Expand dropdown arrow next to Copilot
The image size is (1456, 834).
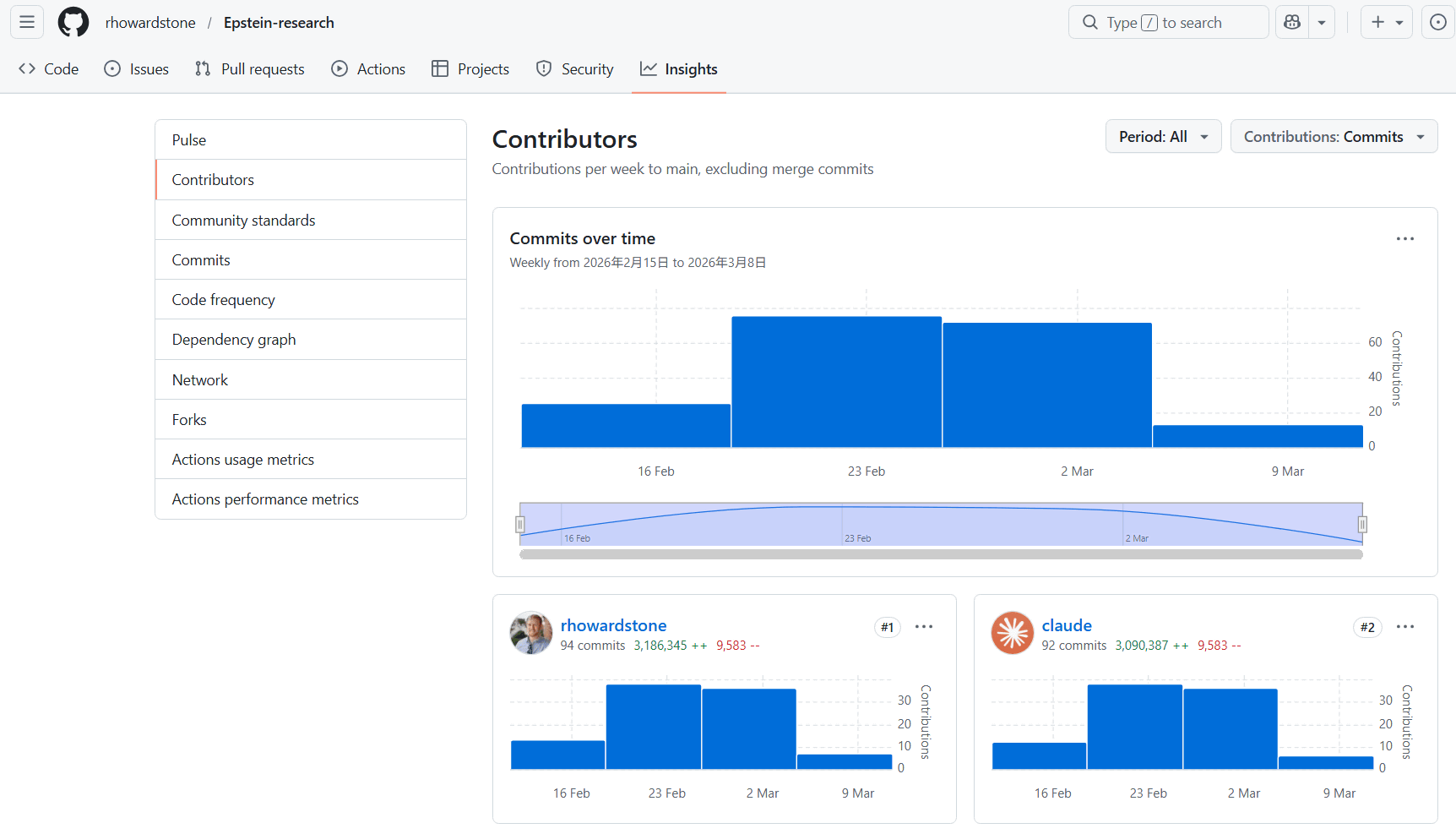1322,23
